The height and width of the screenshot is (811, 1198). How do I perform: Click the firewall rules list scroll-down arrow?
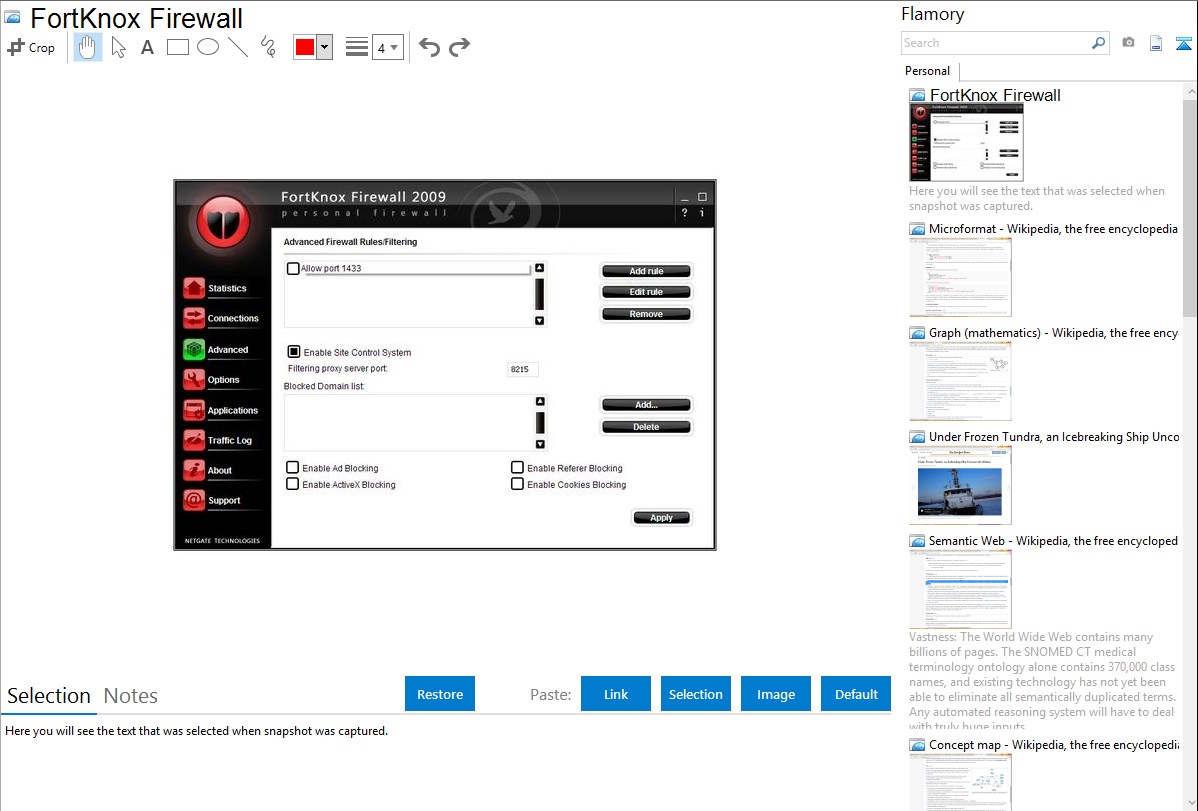point(539,321)
